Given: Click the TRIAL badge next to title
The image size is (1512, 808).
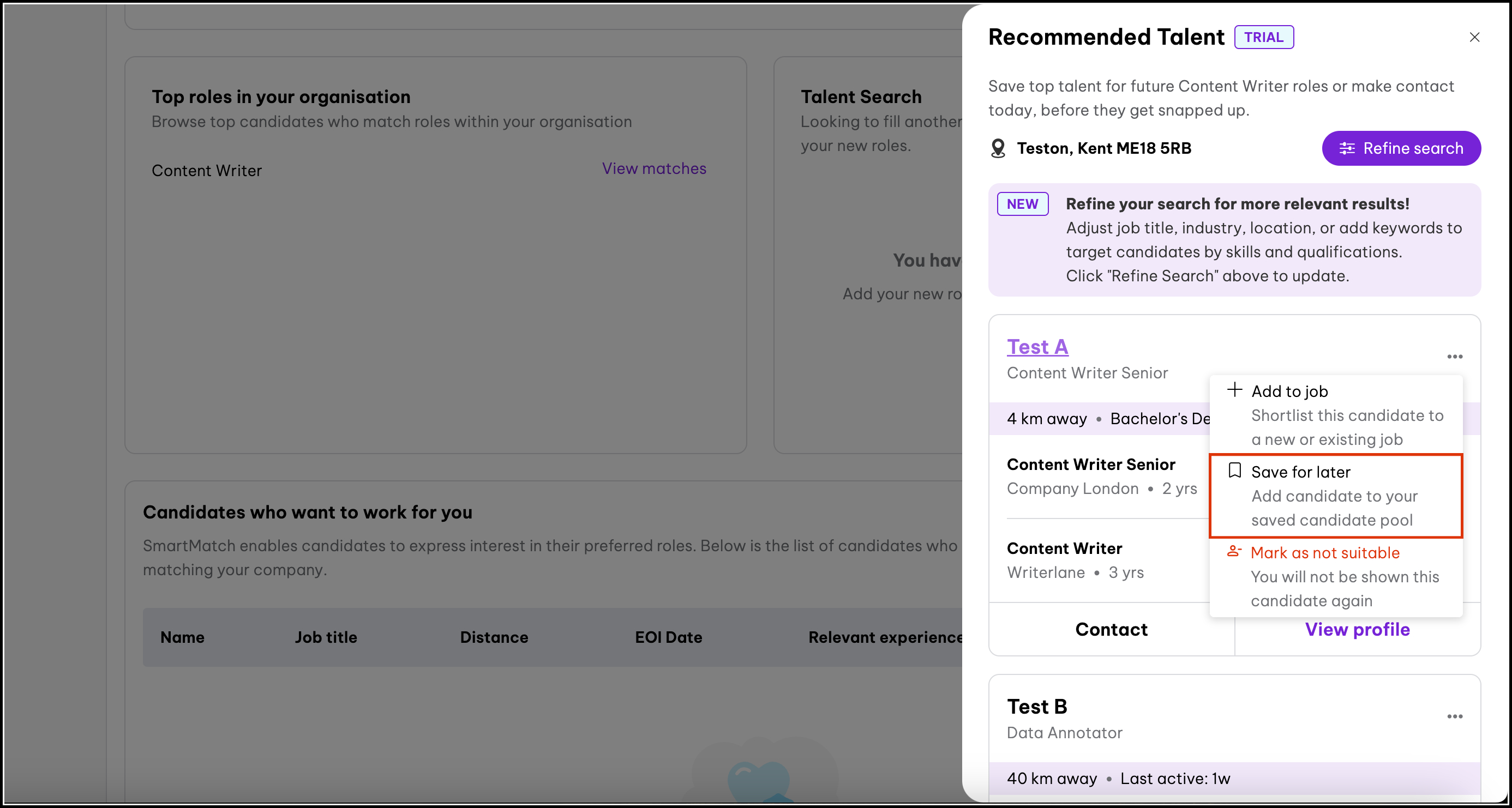Looking at the screenshot, I should pyautogui.click(x=1263, y=37).
